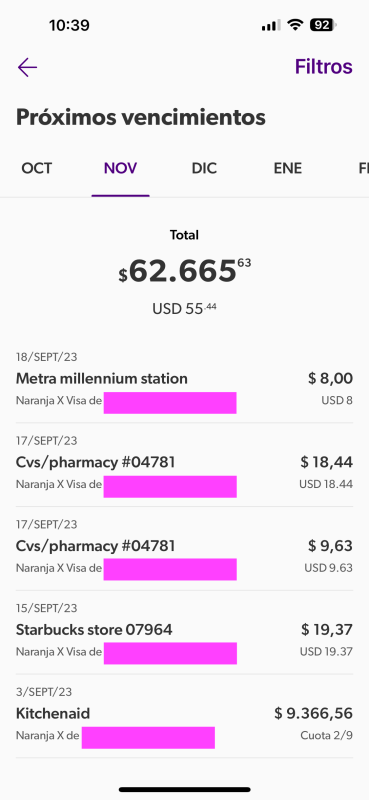Image resolution: width=369 pixels, height=800 pixels.
Task: Tap the Wi-Fi status icon
Action: coord(295,24)
